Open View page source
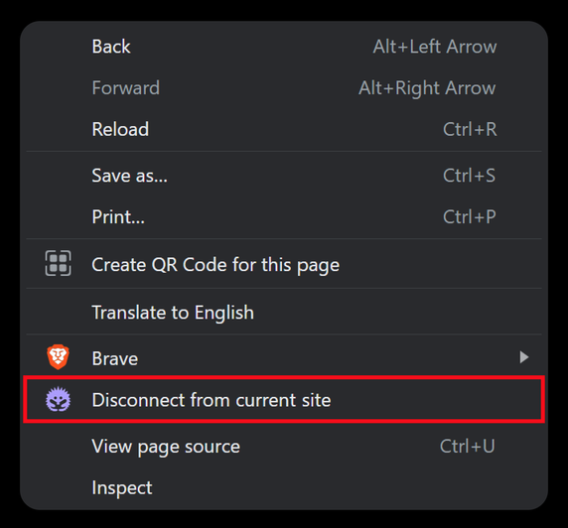This screenshot has width=568, height=528. 284,446
